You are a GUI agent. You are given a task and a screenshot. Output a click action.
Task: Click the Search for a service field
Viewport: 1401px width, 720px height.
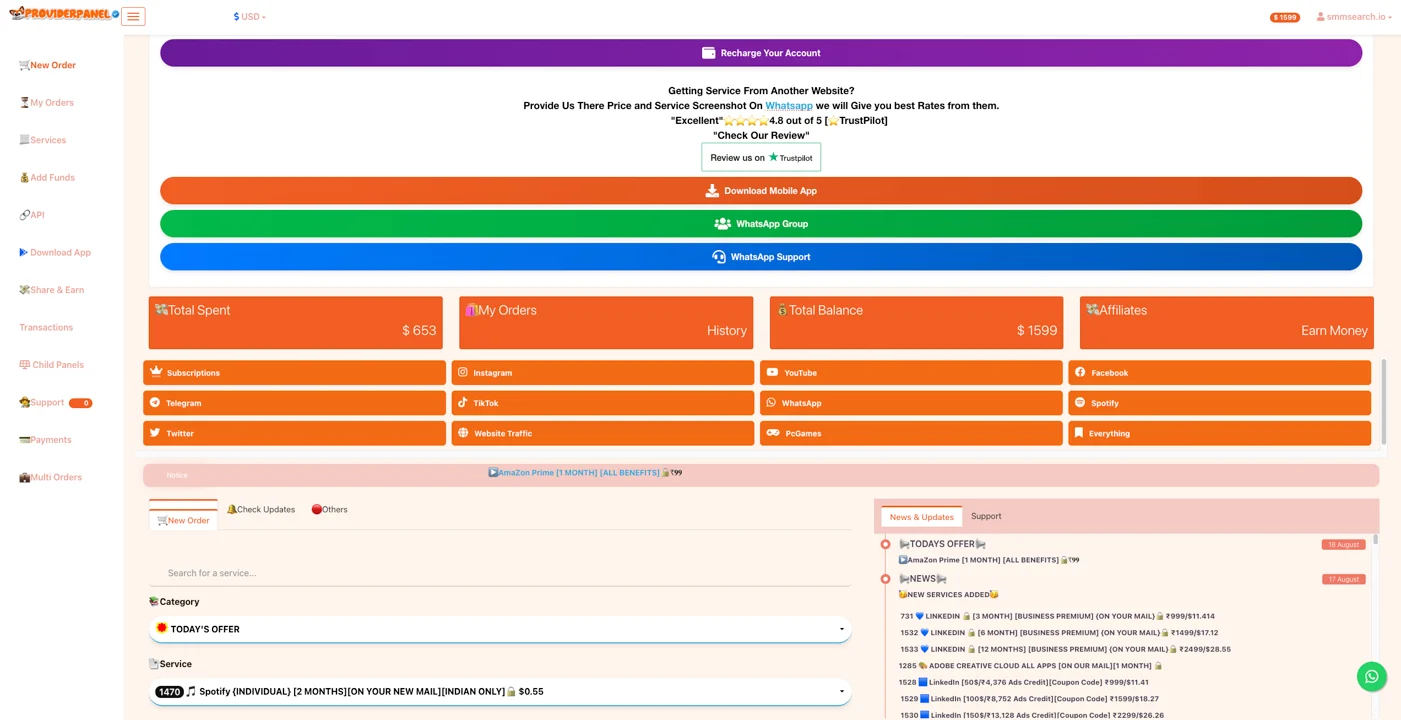pyautogui.click(x=500, y=573)
